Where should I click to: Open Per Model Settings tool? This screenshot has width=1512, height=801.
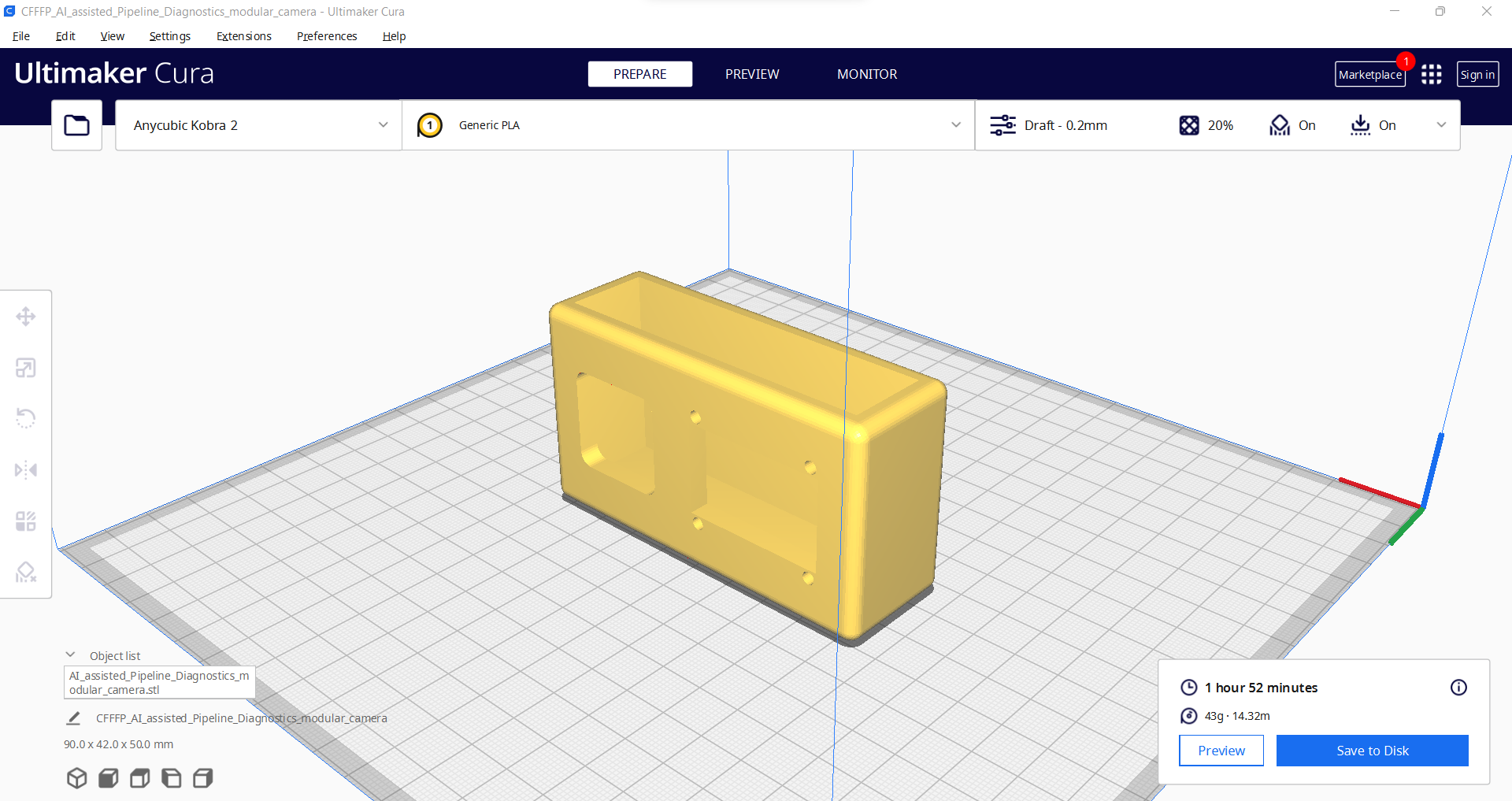click(26, 521)
